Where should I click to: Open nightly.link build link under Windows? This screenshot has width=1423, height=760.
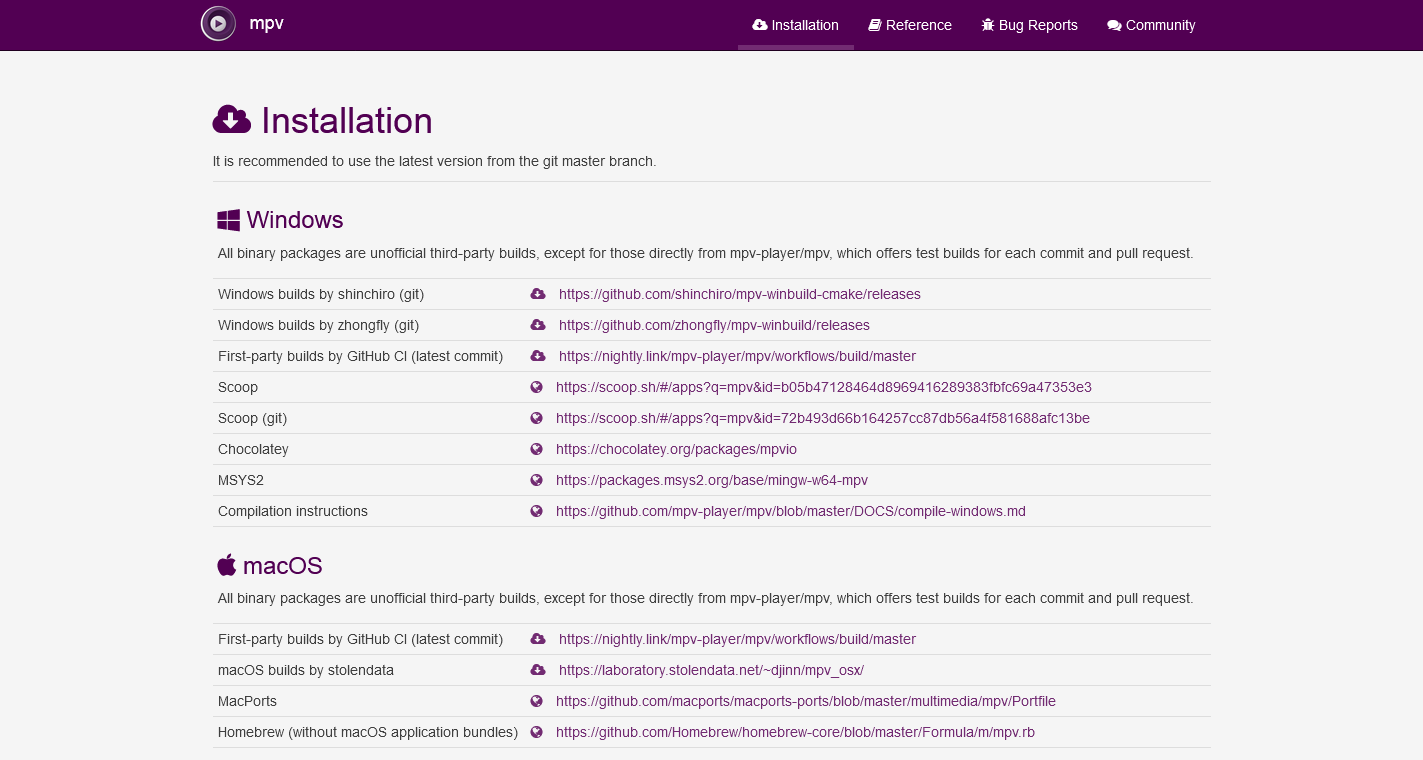pos(737,356)
